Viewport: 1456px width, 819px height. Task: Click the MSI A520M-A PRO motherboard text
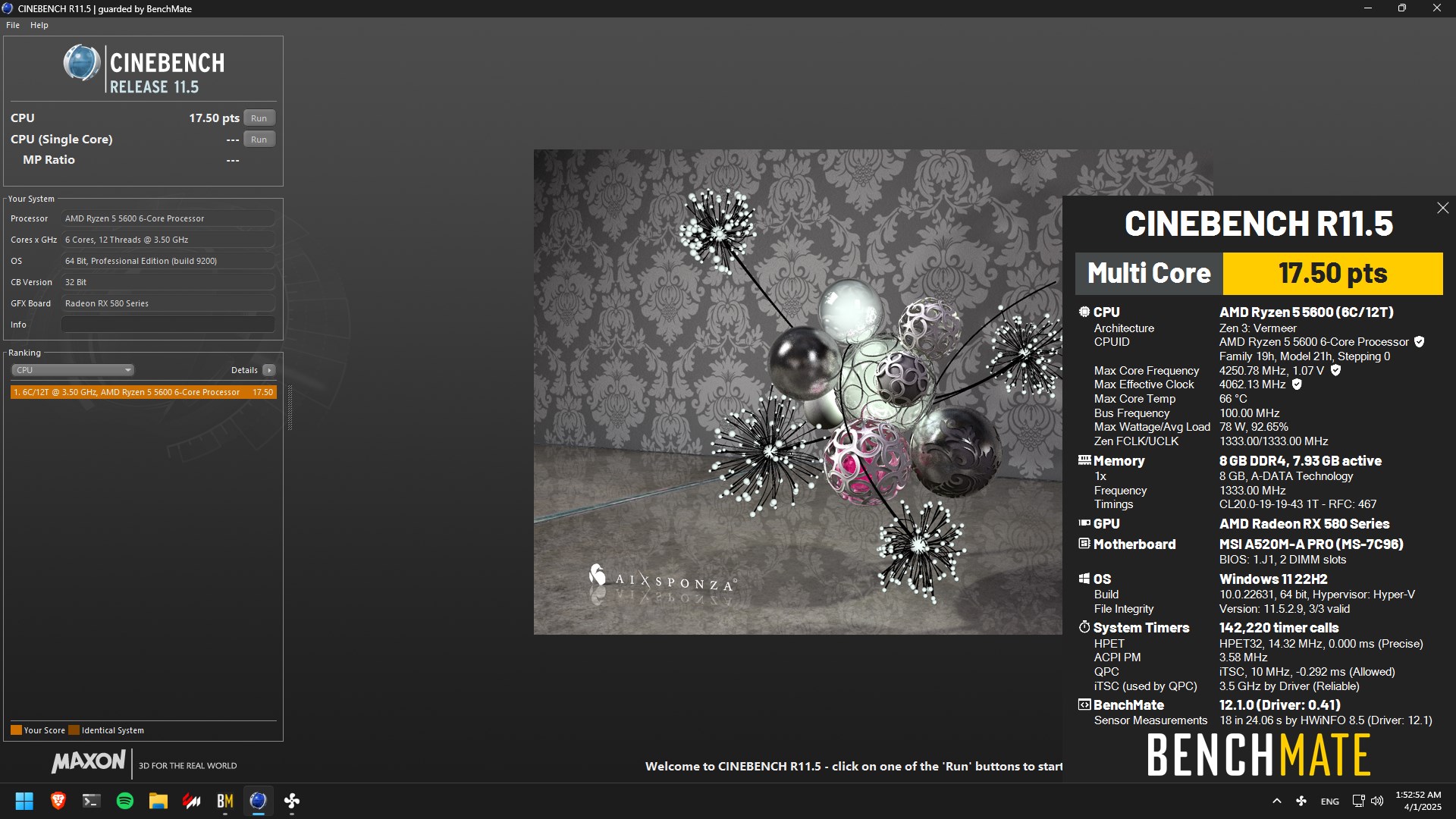tap(1311, 544)
